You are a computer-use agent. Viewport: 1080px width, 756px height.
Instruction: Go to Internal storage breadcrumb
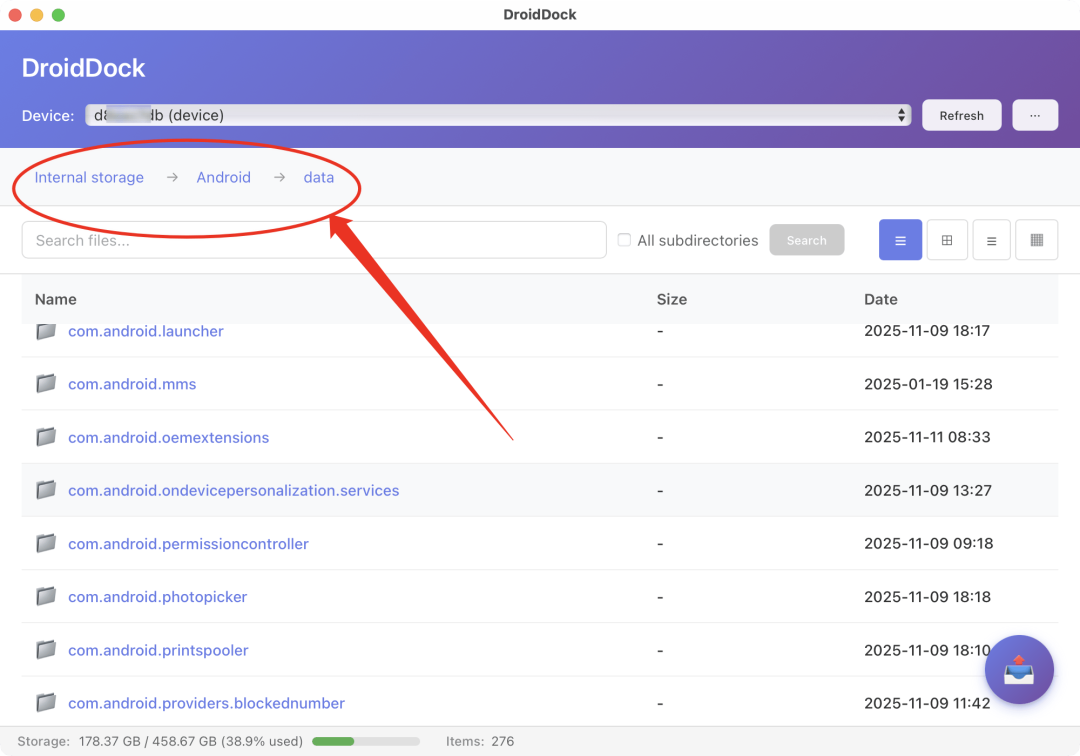pyautogui.click(x=89, y=178)
